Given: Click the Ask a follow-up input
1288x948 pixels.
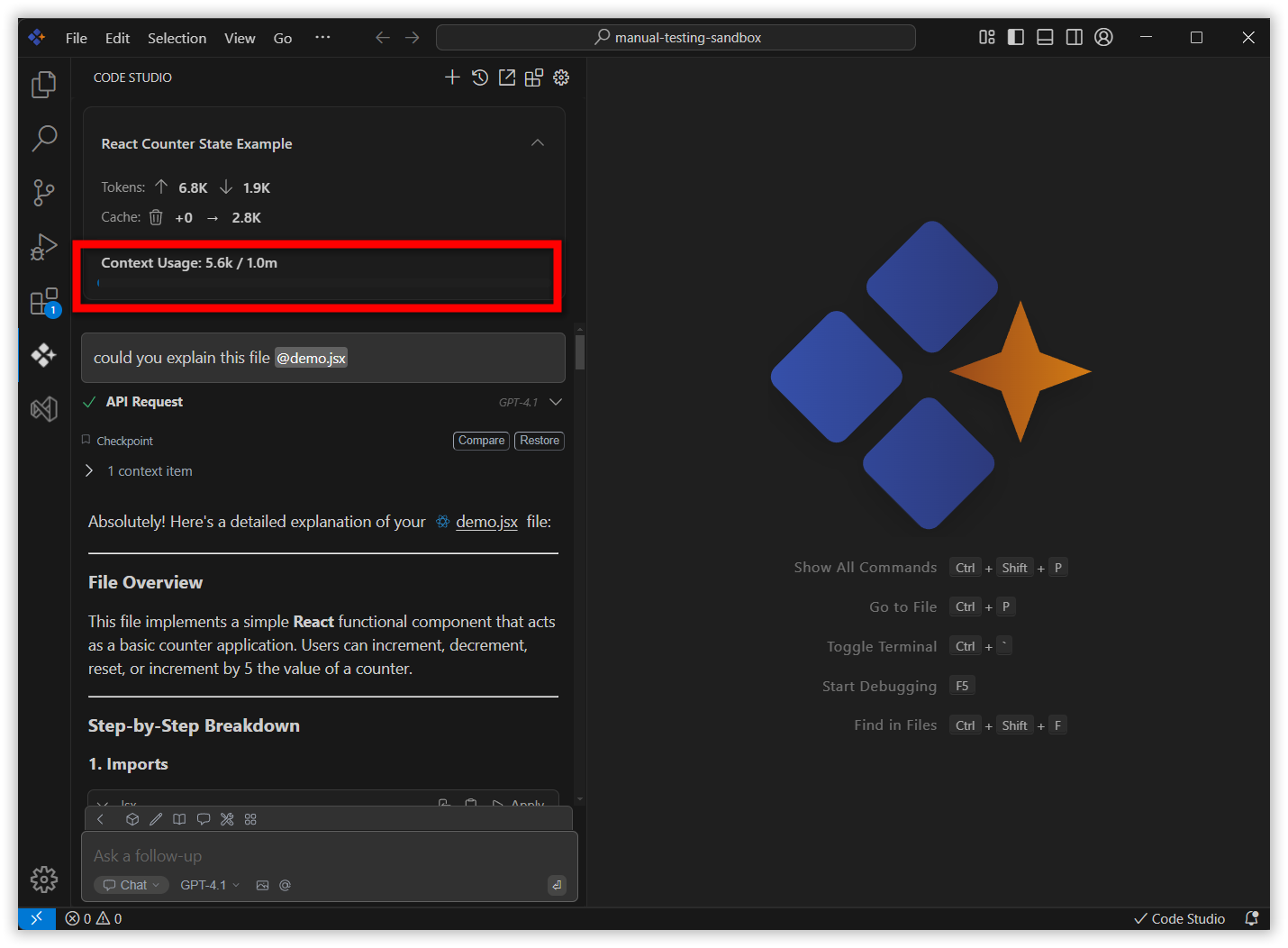Looking at the screenshot, I should pos(330,856).
